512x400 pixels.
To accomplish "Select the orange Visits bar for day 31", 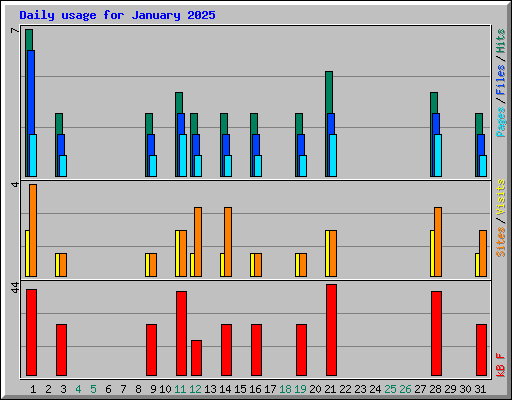I will 483,253.
